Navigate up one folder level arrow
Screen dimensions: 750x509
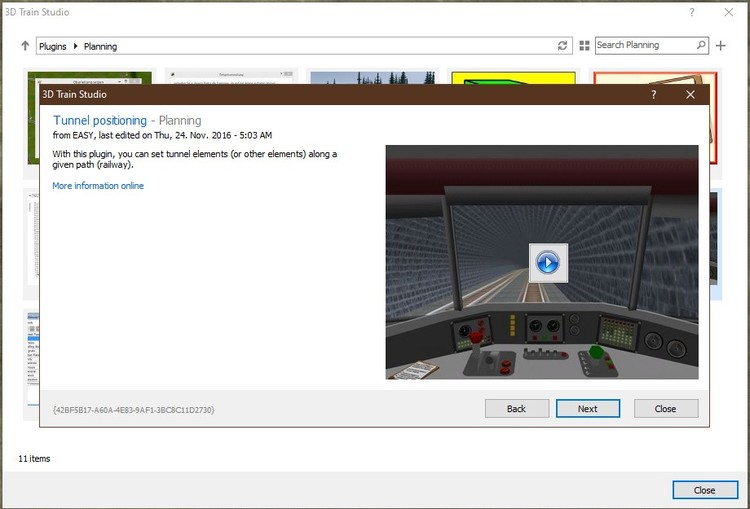tap(25, 45)
